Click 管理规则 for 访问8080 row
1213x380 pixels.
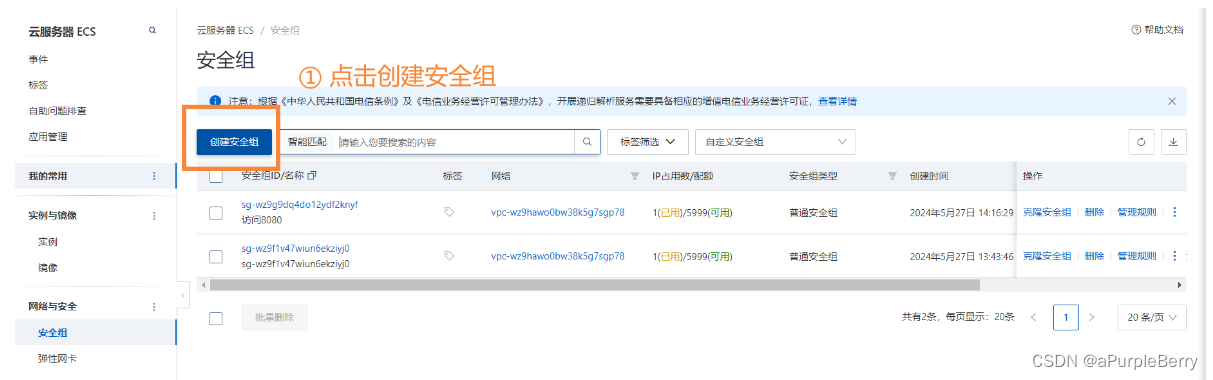(x=1136, y=212)
